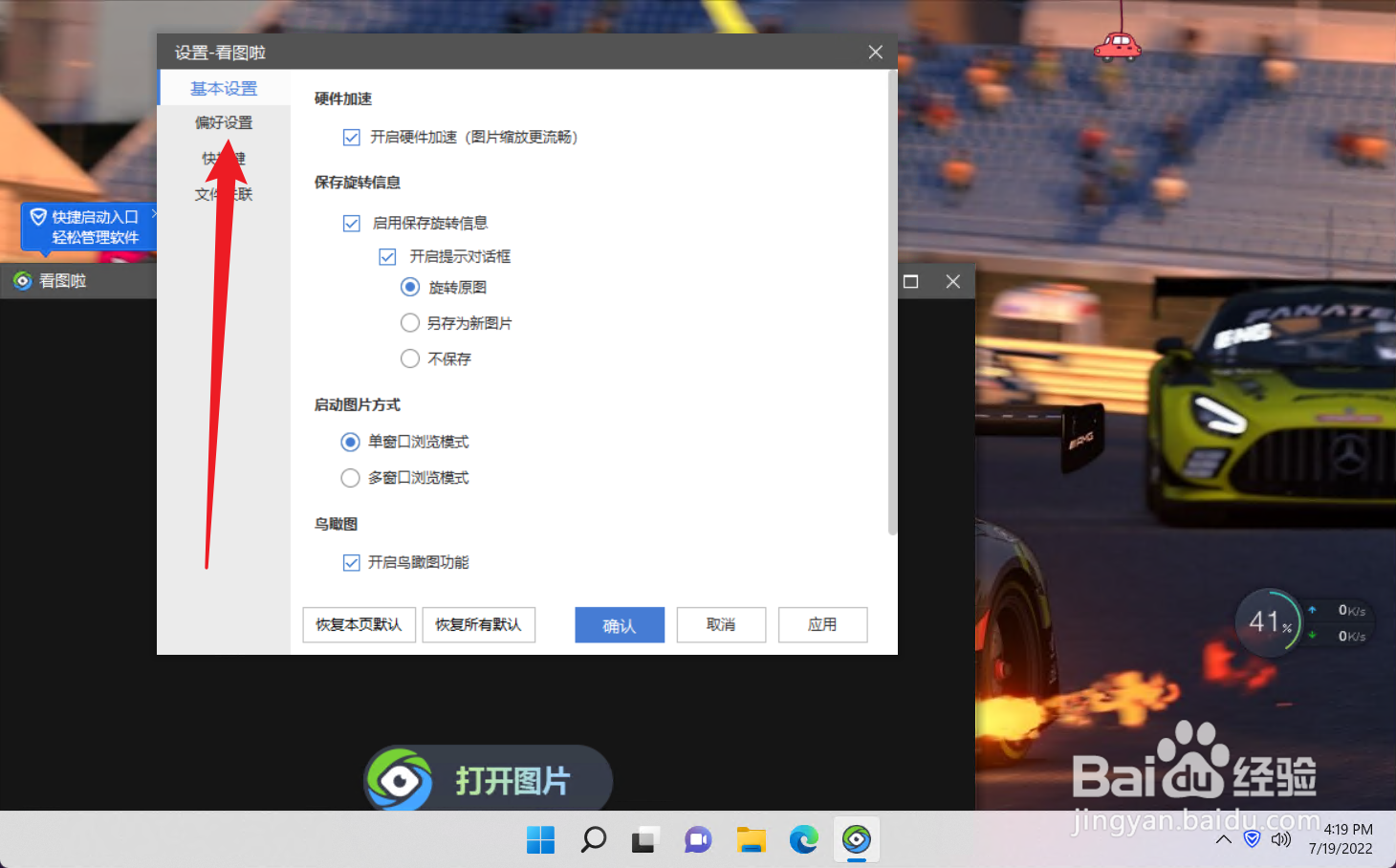Select the 旋转原图 radio option
The width and height of the screenshot is (1396, 868).
coord(410,287)
